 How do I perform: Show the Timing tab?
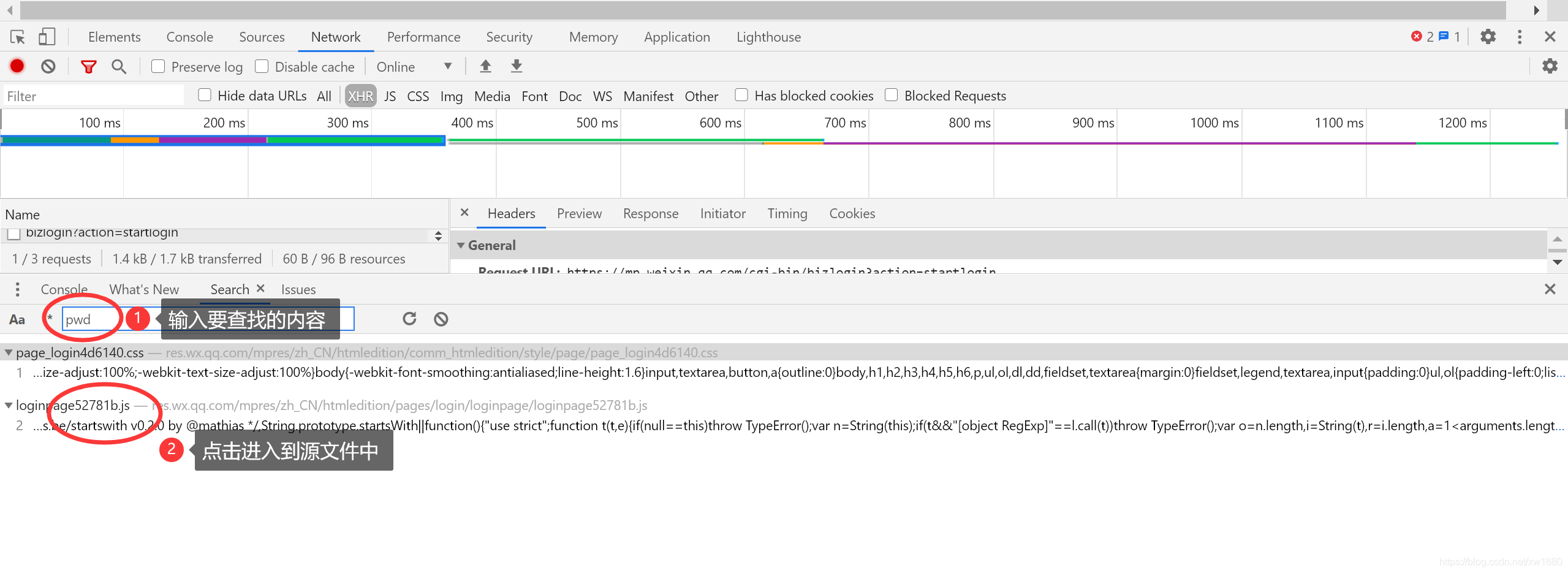pyautogui.click(x=787, y=213)
